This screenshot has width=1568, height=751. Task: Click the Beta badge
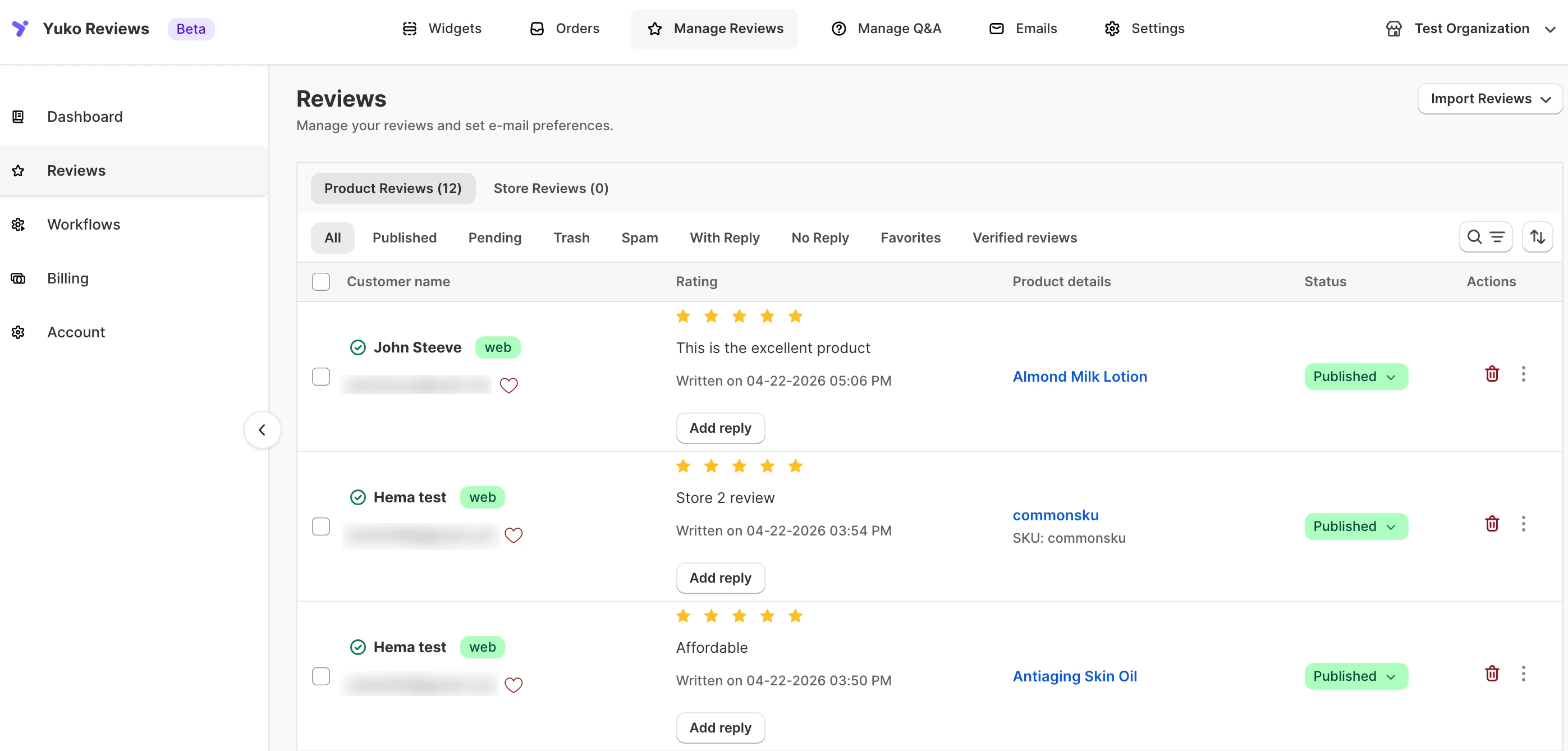click(x=190, y=29)
